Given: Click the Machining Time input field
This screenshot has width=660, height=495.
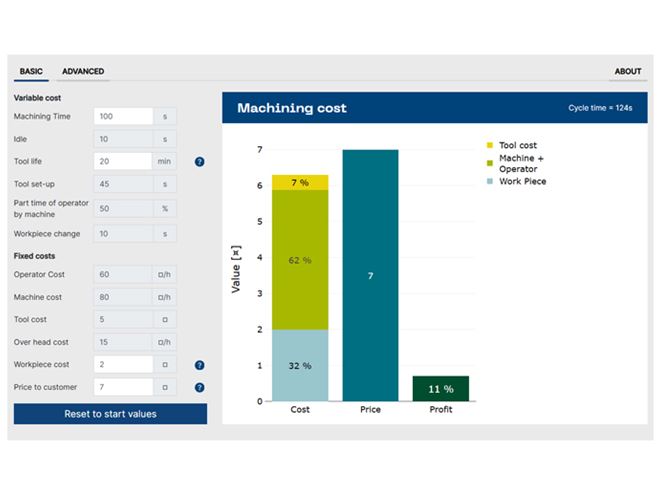Looking at the screenshot, I should (122, 117).
